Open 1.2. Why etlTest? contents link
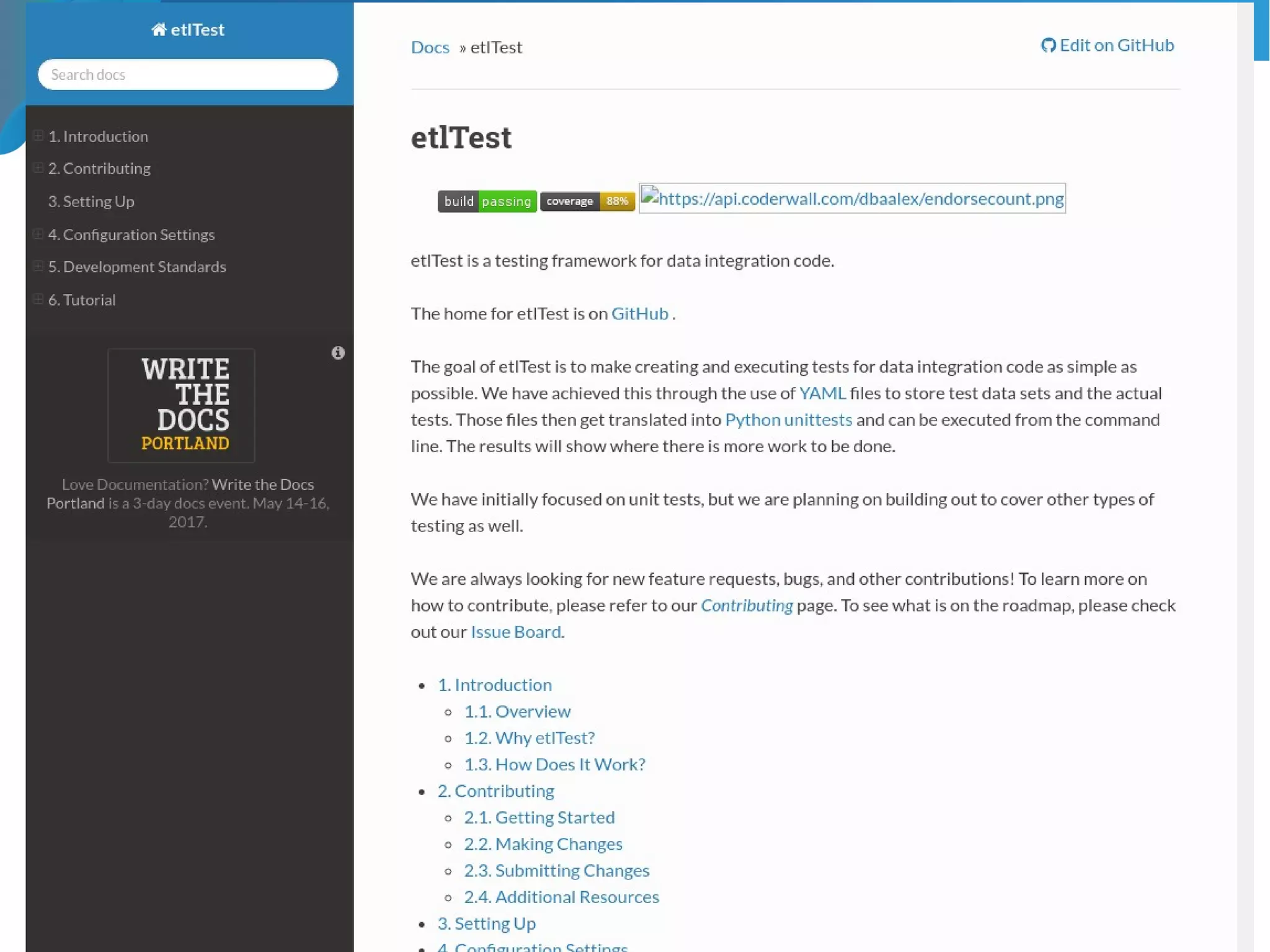This screenshot has height=952, width=1270. (x=529, y=738)
